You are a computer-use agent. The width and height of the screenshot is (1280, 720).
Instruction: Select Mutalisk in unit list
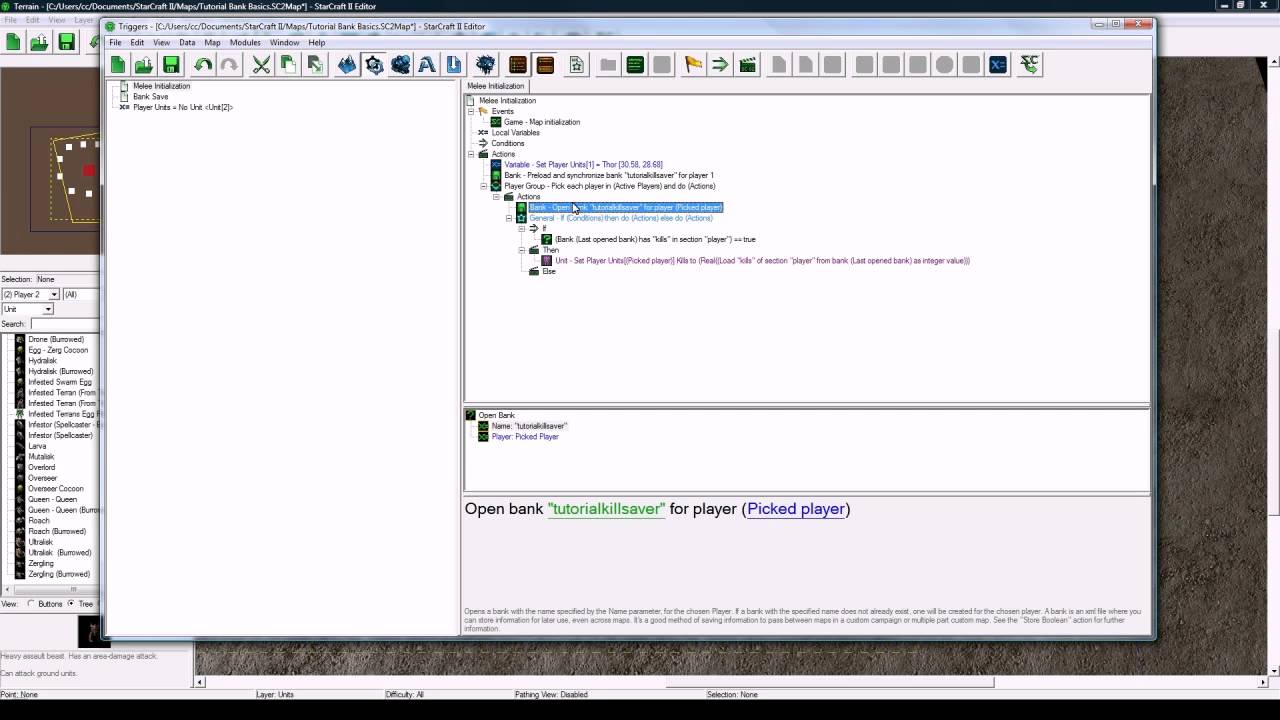click(x=41, y=457)
